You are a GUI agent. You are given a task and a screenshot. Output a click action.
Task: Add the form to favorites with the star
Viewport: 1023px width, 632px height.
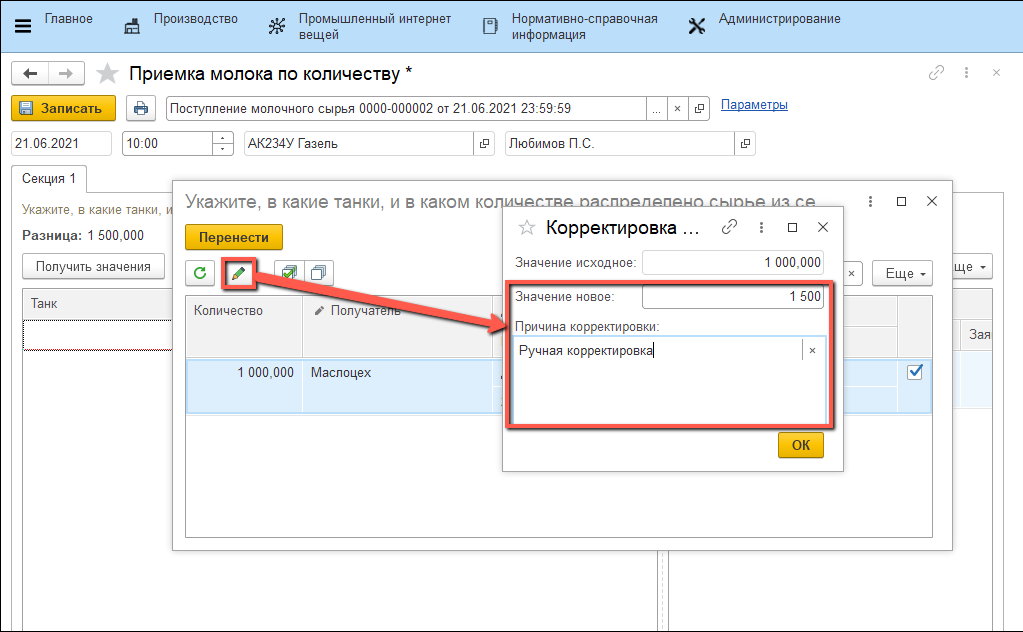(107, 74)
